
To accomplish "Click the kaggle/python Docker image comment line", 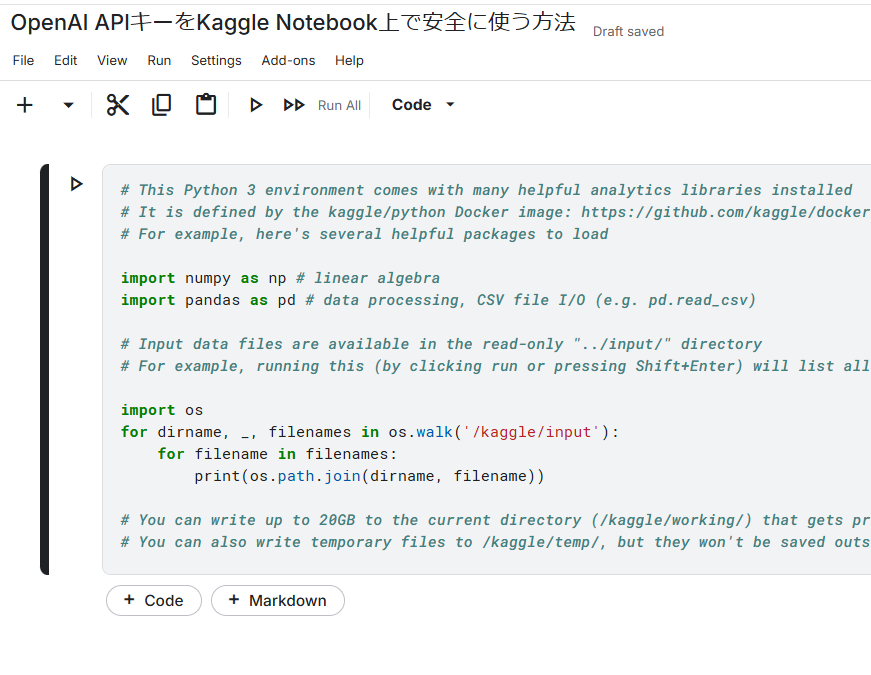I will tap(495, 212).
